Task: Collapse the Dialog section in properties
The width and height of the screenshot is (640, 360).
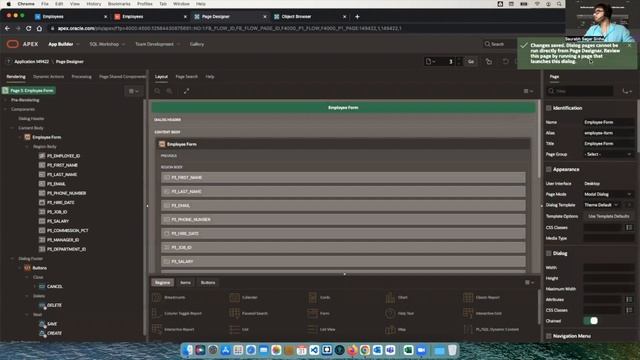Action: (x=549, y=253)
